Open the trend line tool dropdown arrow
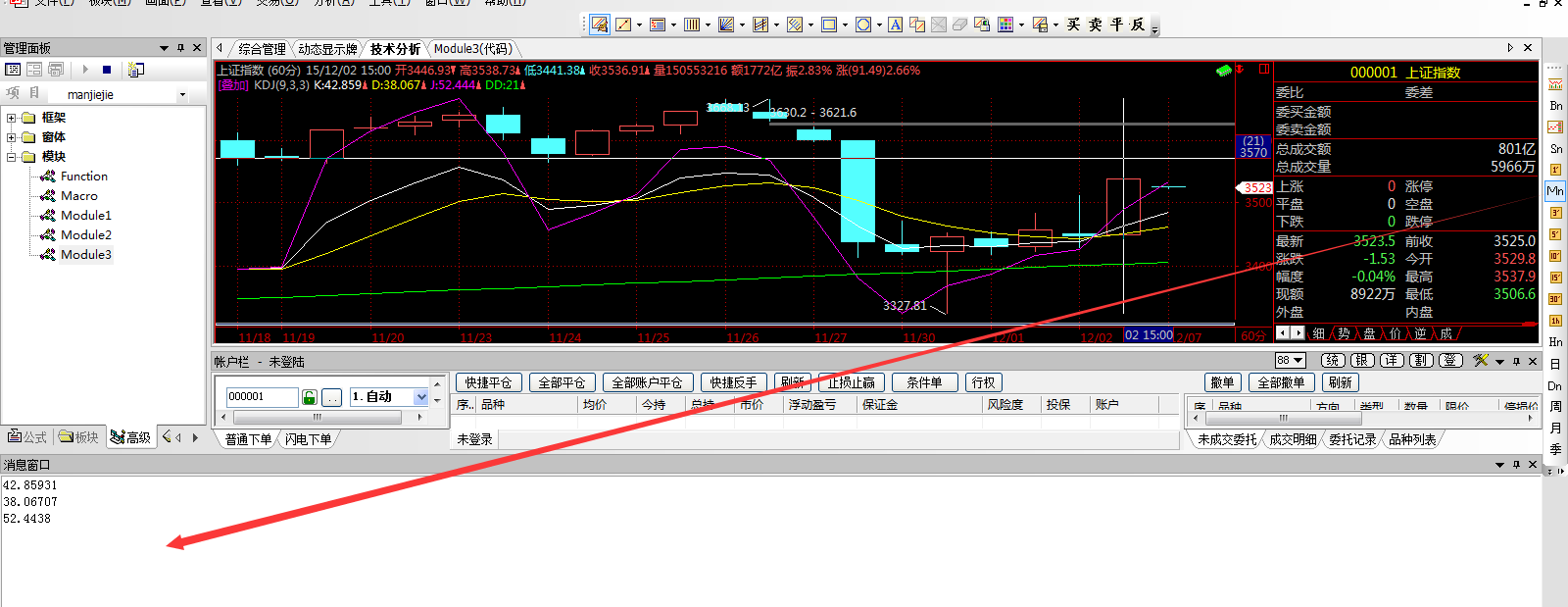This screenshot has width=1568, height=607. 639,25
